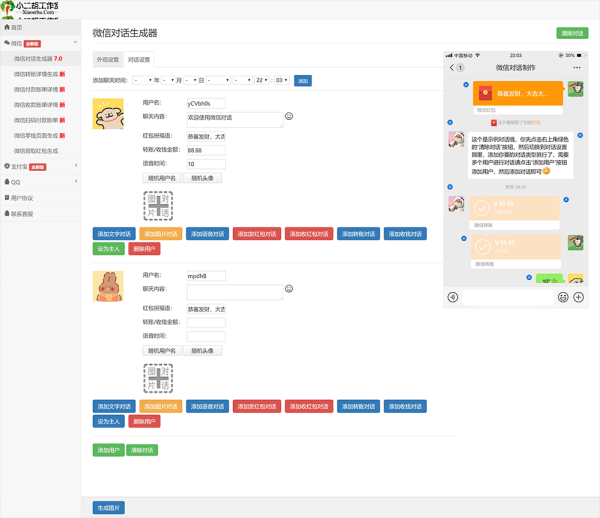Click the amount field showing 88.88

(x=206, y=150)
